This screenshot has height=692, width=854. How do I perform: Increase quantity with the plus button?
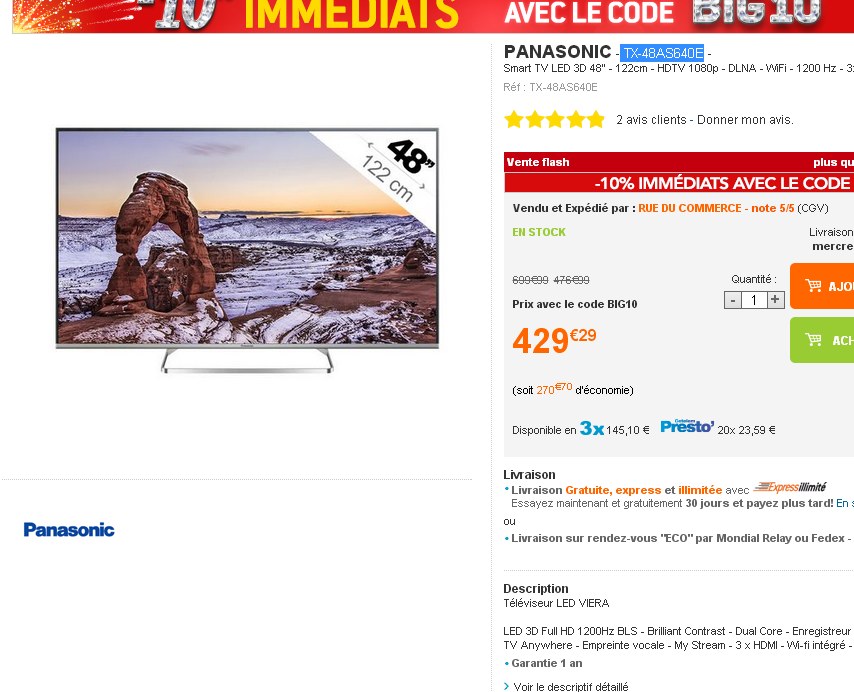(776, 300)
